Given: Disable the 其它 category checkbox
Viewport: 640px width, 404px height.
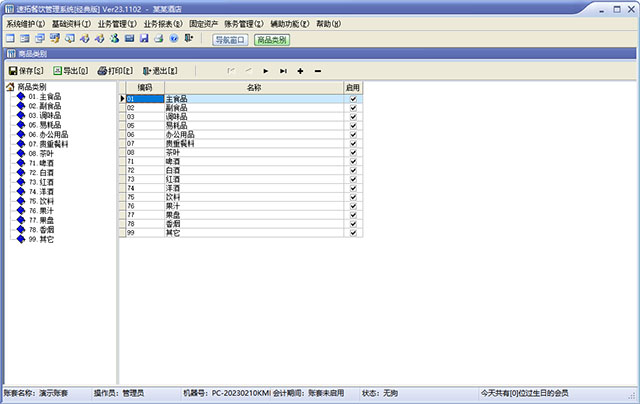Looking at the screenshot, I should pyautogui.click(x=353, y=231).
